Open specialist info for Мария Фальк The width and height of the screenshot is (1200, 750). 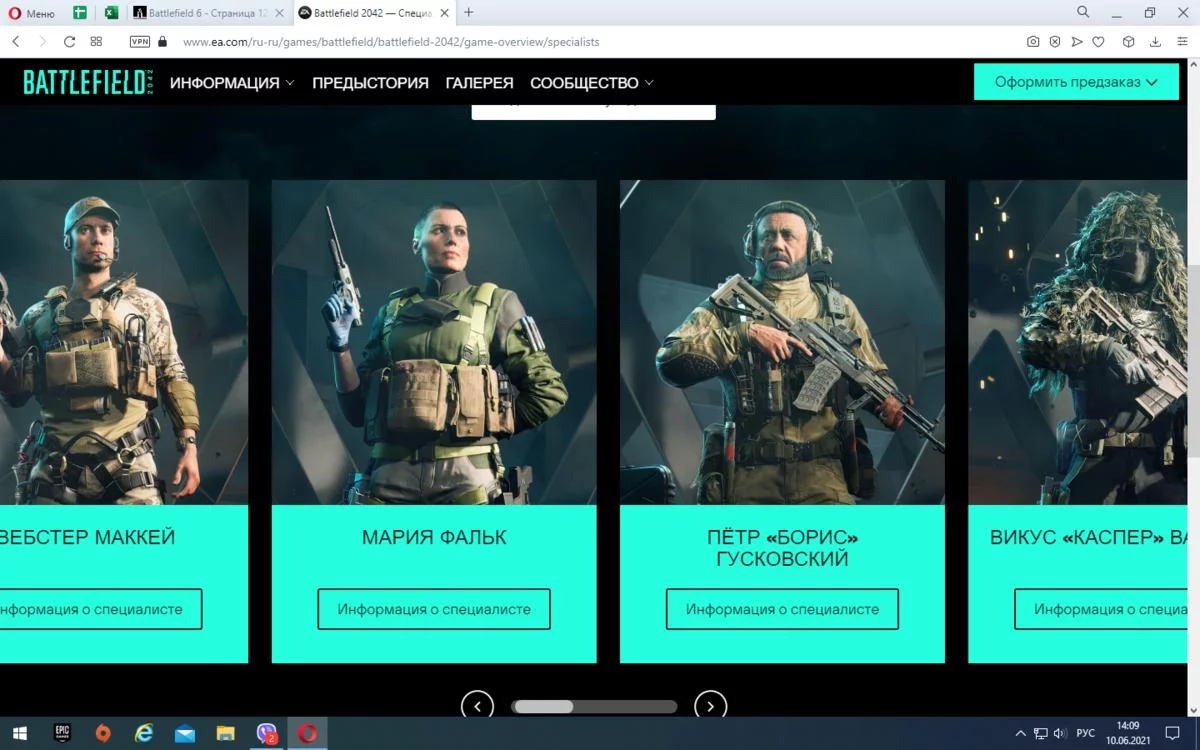tap(434, 609)
